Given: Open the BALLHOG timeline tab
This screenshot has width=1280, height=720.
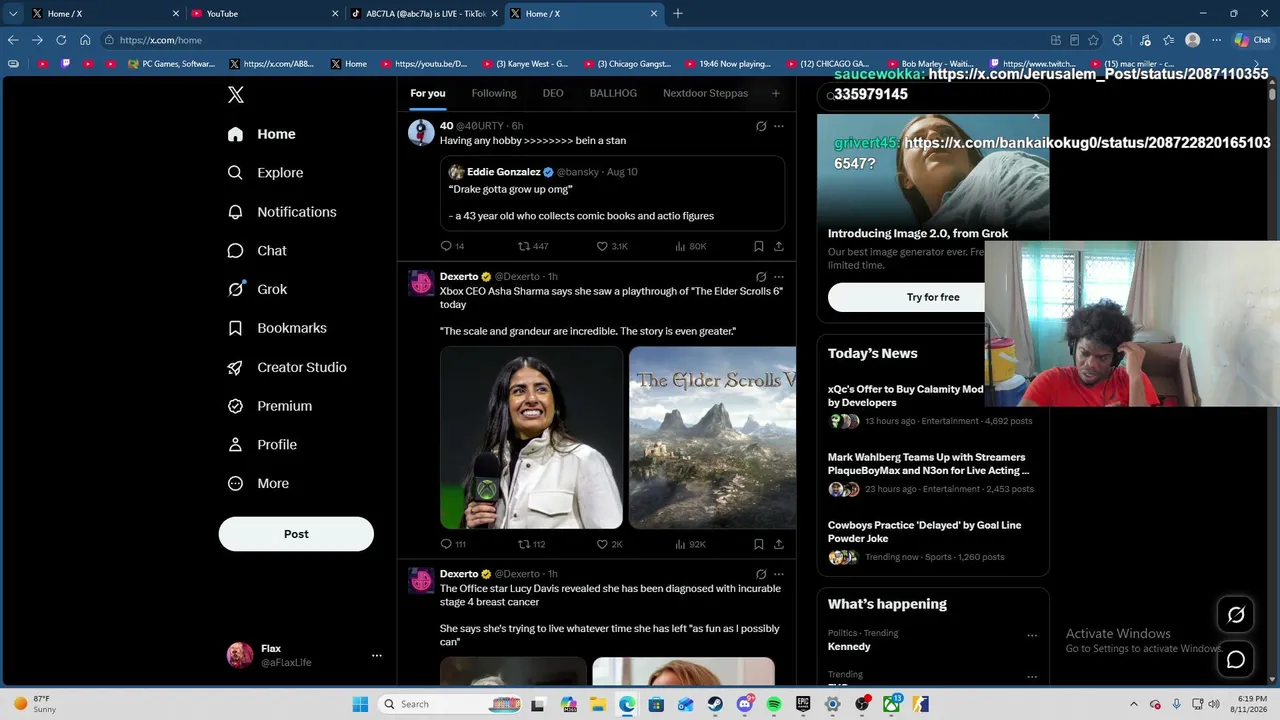Looking at the screenshot, I should [613, 94].
